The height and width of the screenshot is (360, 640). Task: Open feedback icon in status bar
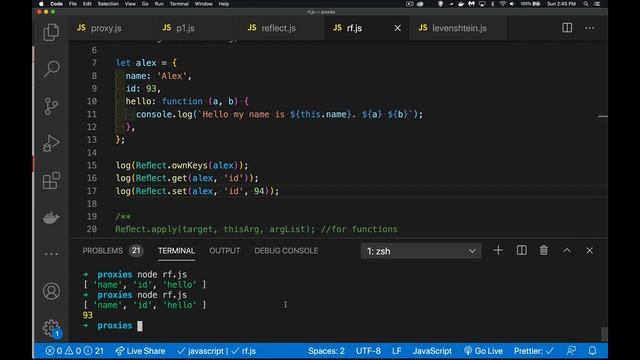tap(571, 351)
